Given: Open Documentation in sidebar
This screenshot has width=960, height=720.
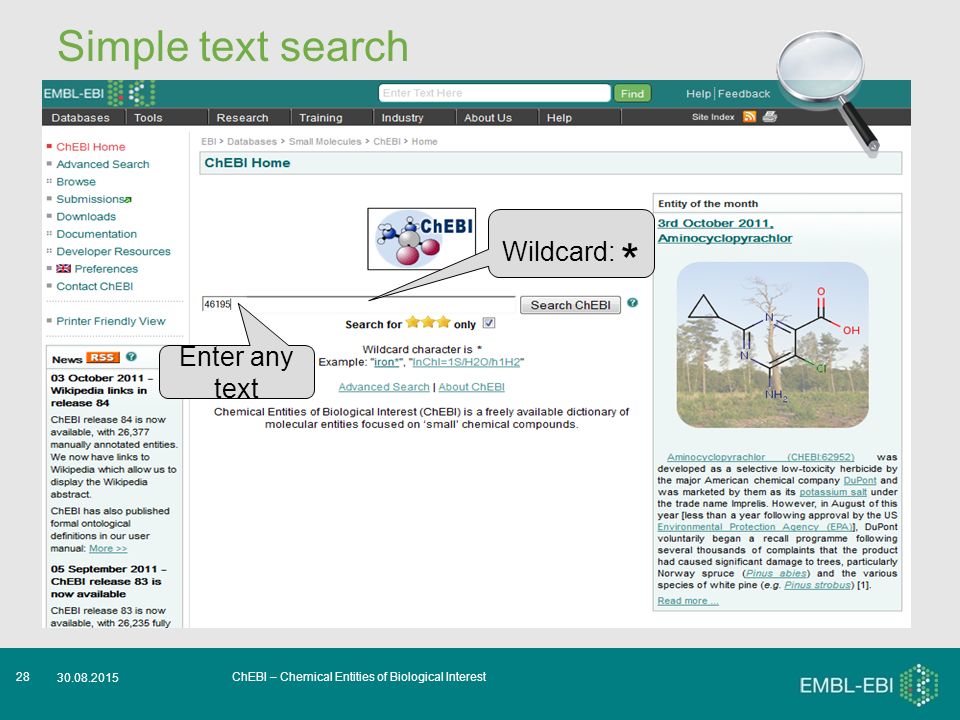Looking at the screenshot, I should click(97, 234).
